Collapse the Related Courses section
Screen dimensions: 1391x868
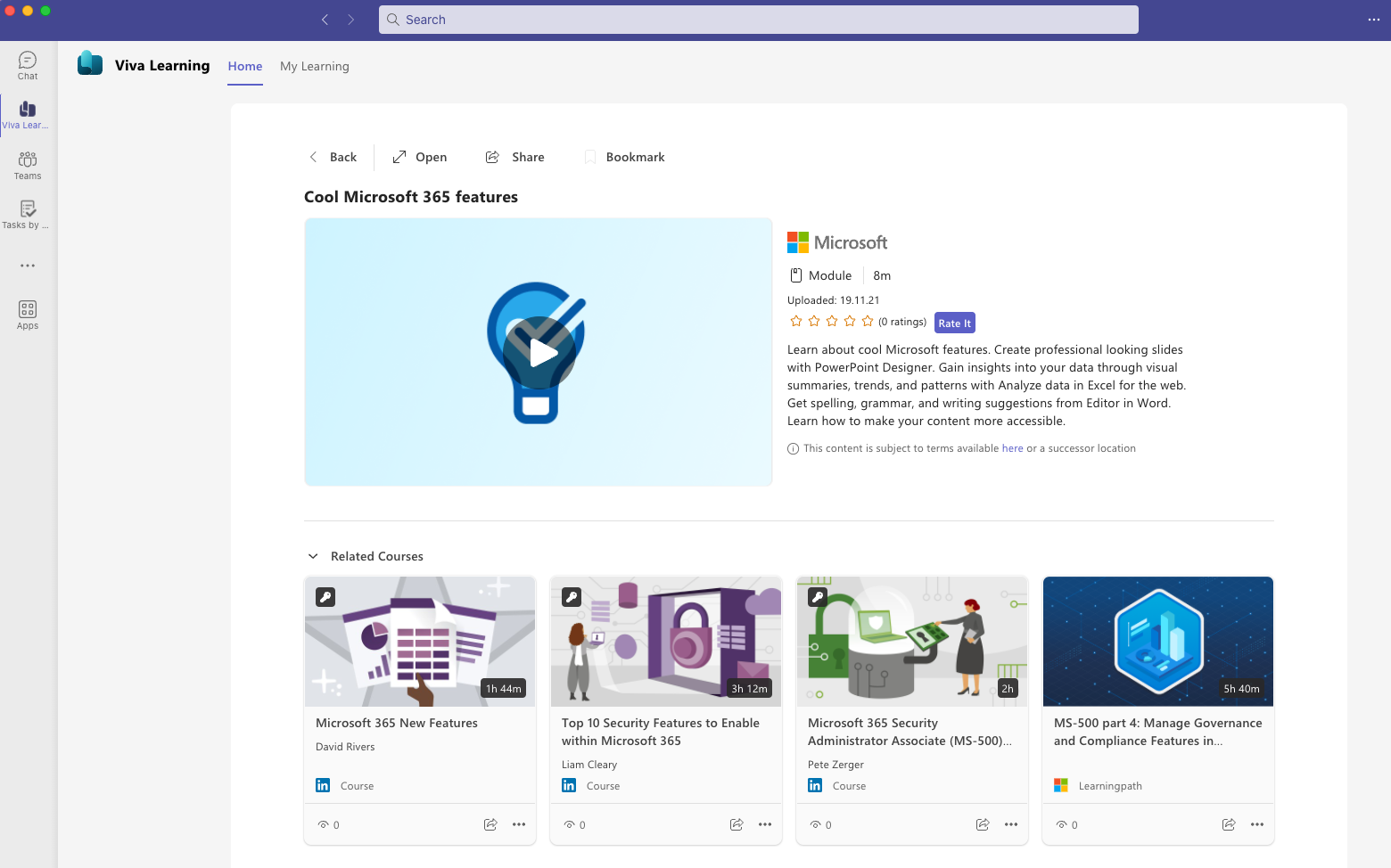(x=313, y=556)
